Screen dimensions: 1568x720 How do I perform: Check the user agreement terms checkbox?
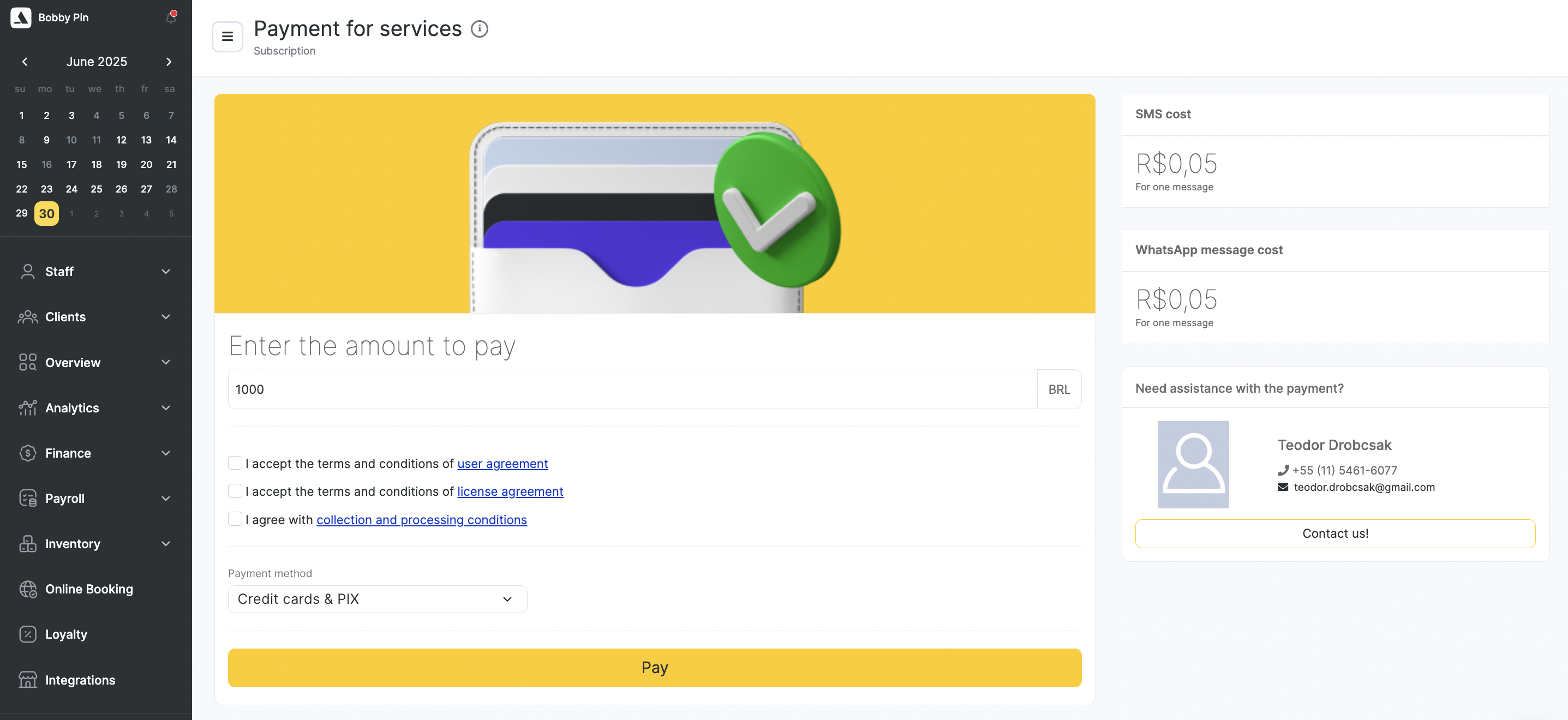tap(235, 463)
